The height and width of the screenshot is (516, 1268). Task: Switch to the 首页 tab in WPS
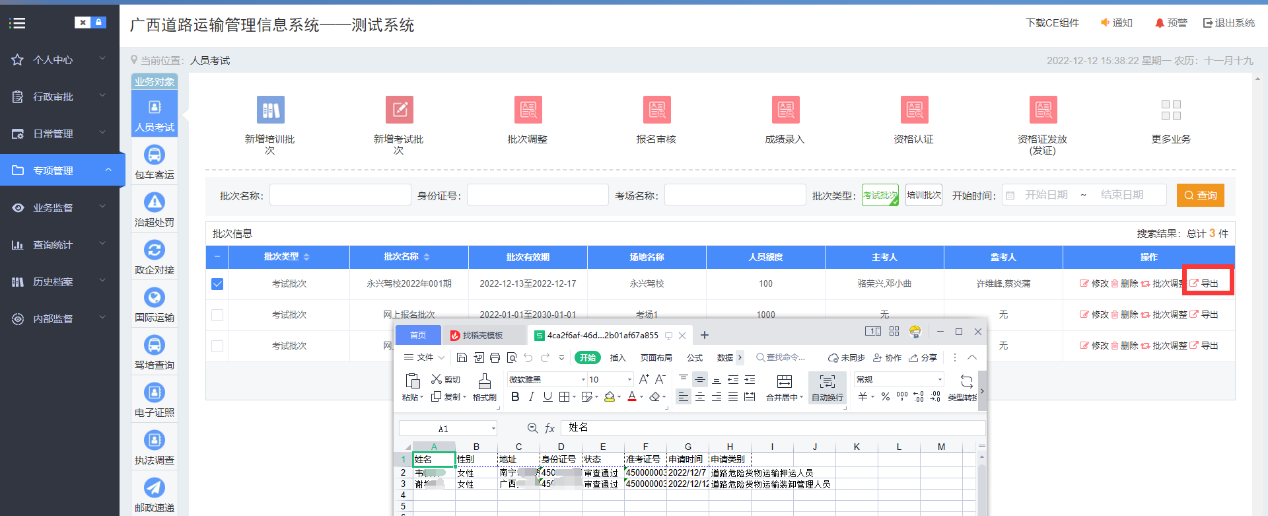[x=418, y=335]
